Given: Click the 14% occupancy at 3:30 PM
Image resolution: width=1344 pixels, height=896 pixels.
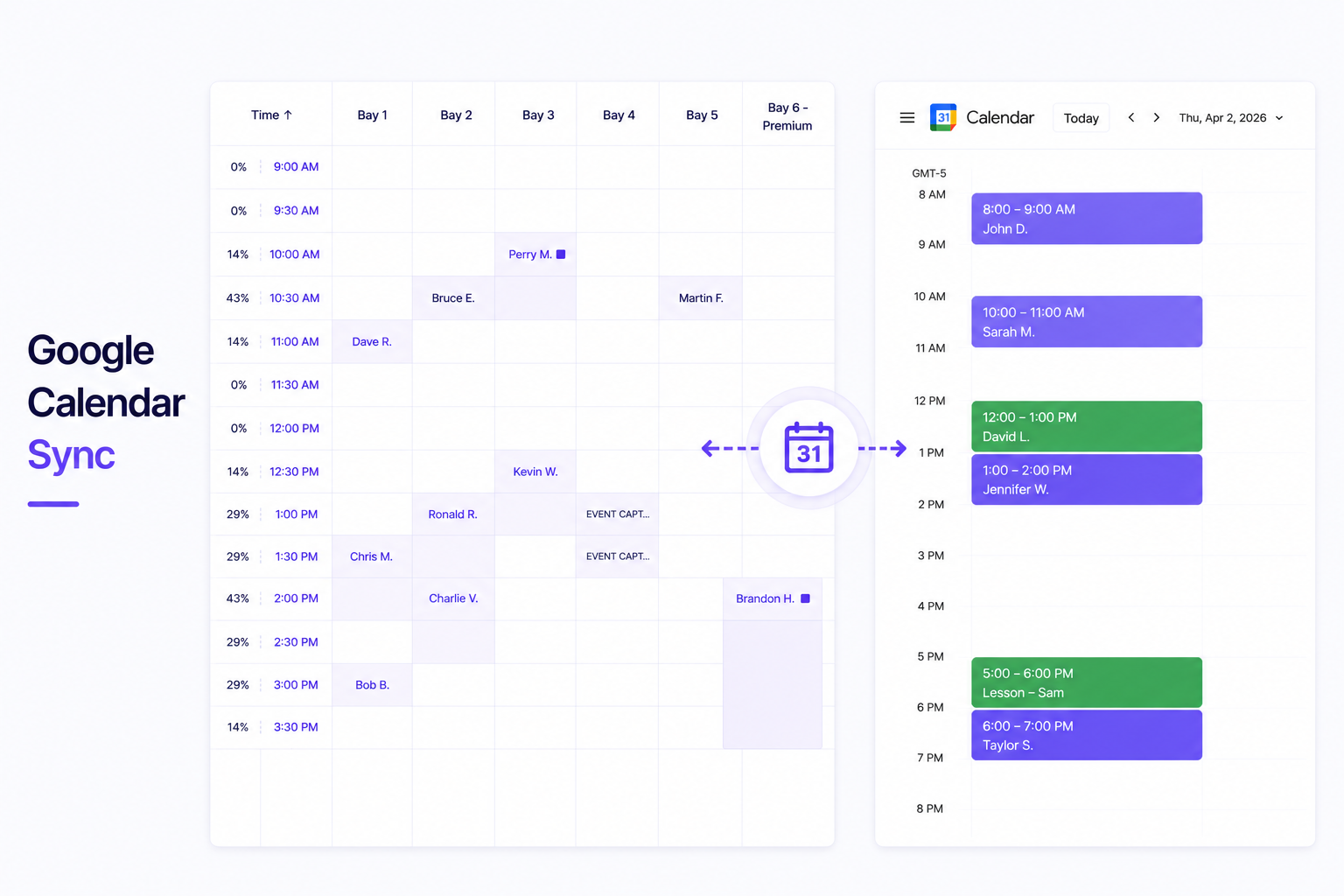Looking at the screenshot, I should [x=238, y=727].
